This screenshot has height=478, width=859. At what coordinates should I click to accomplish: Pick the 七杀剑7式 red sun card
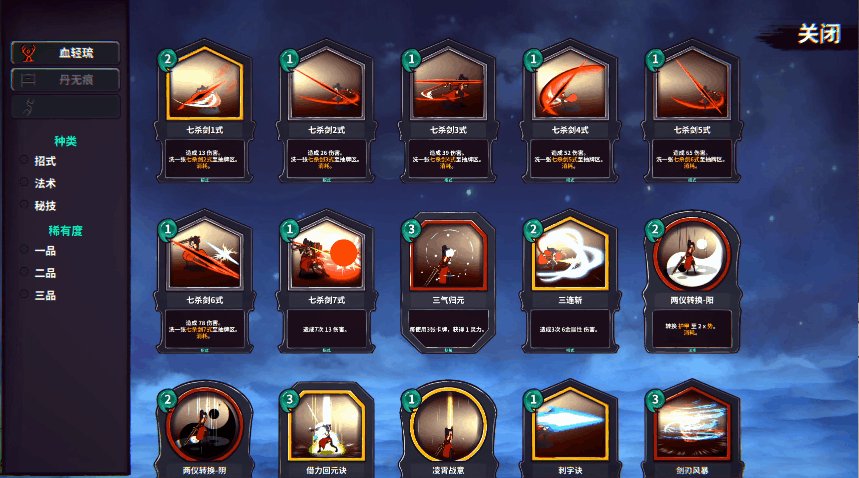click(x=327, y=281)
